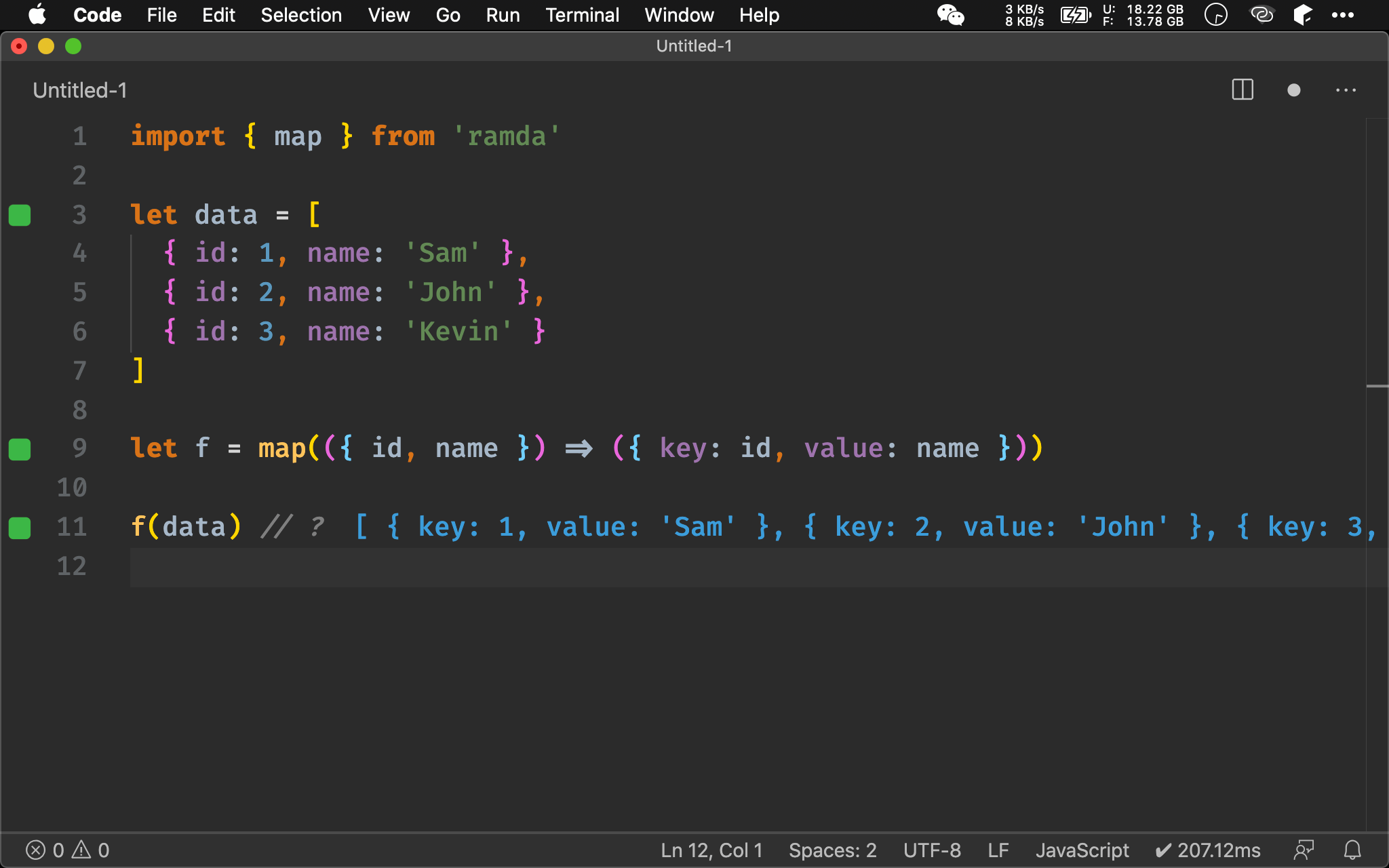Screen dimensions: 1389x868
Task: Click the Quokka 207.12ms status item
Action: click(x=1208, y=850)
